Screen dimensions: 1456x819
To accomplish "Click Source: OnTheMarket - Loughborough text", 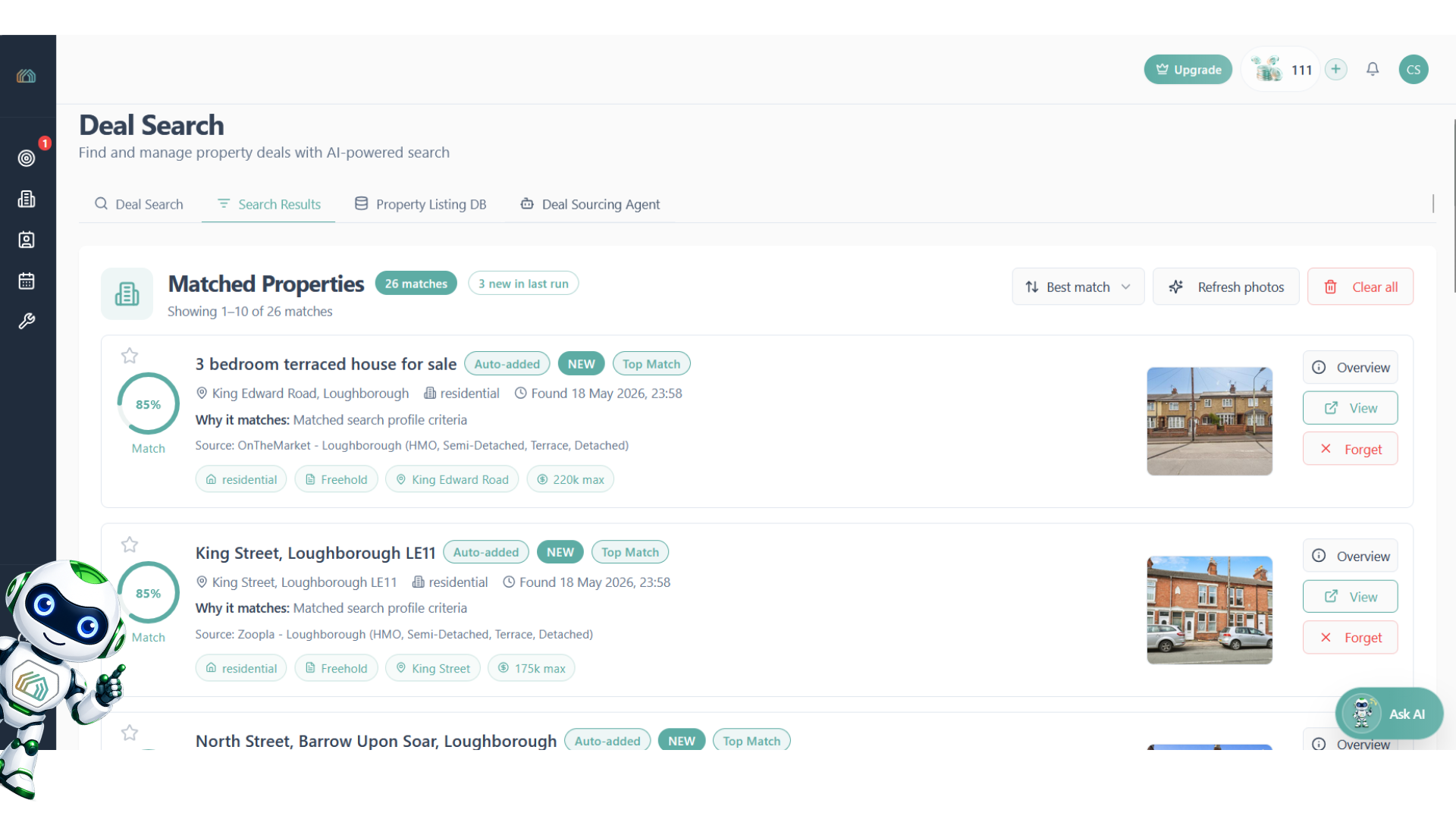I will (x=412, y=445).
